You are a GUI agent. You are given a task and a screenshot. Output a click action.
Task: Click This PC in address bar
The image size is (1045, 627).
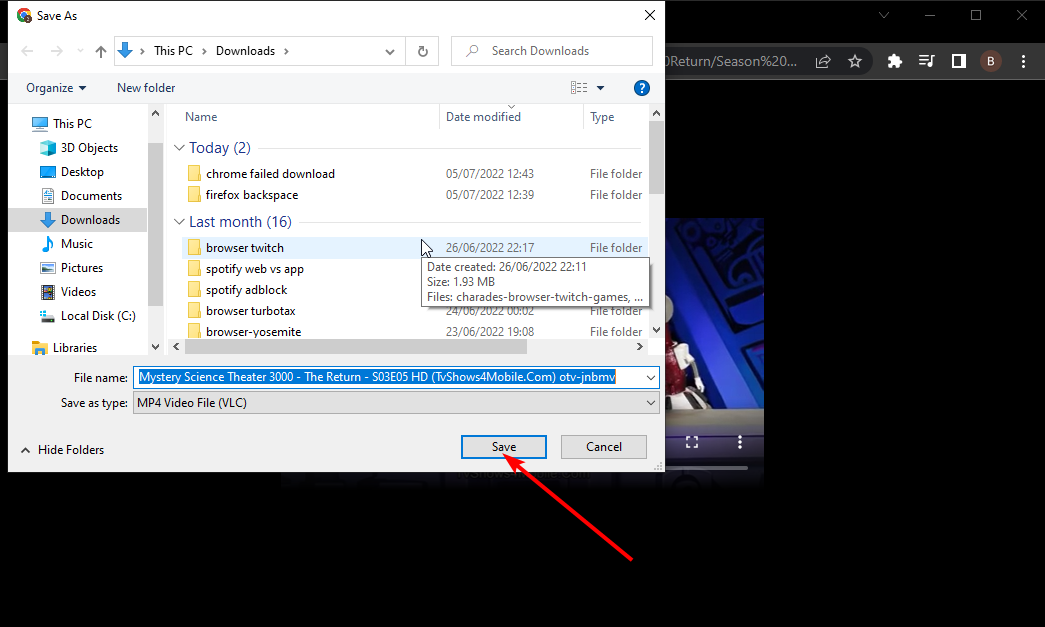173,51
